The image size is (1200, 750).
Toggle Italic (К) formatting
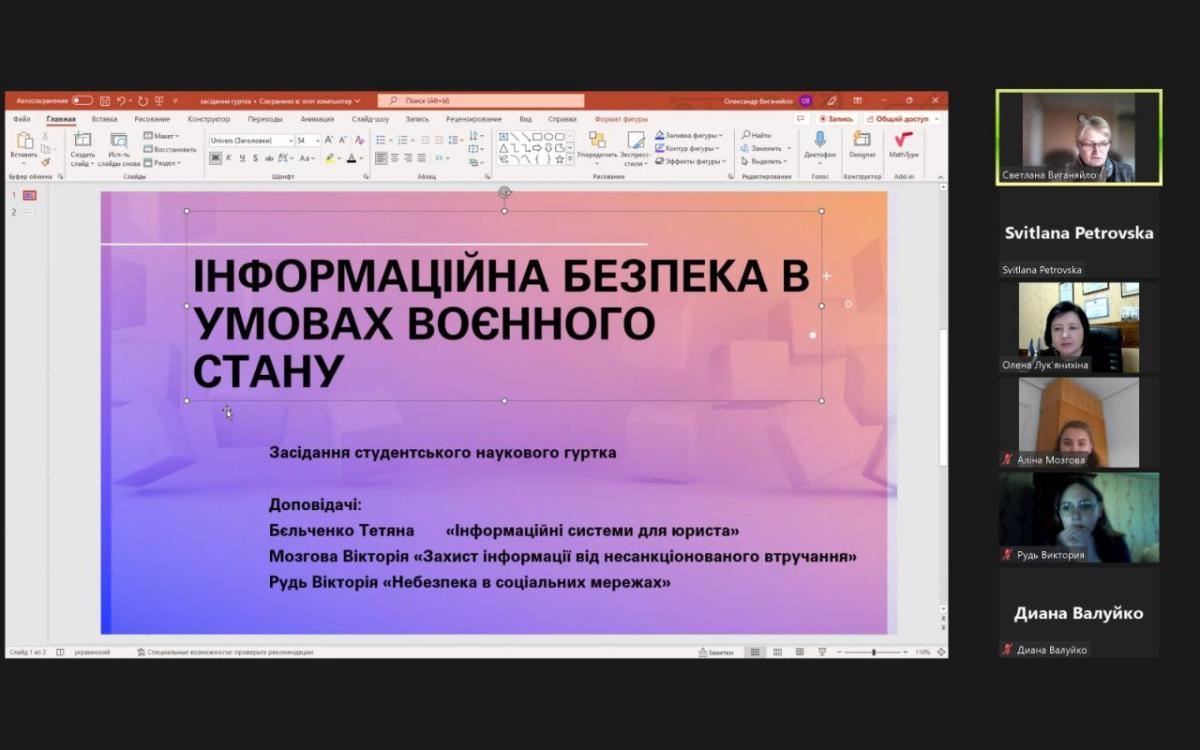tap(229, 158)
